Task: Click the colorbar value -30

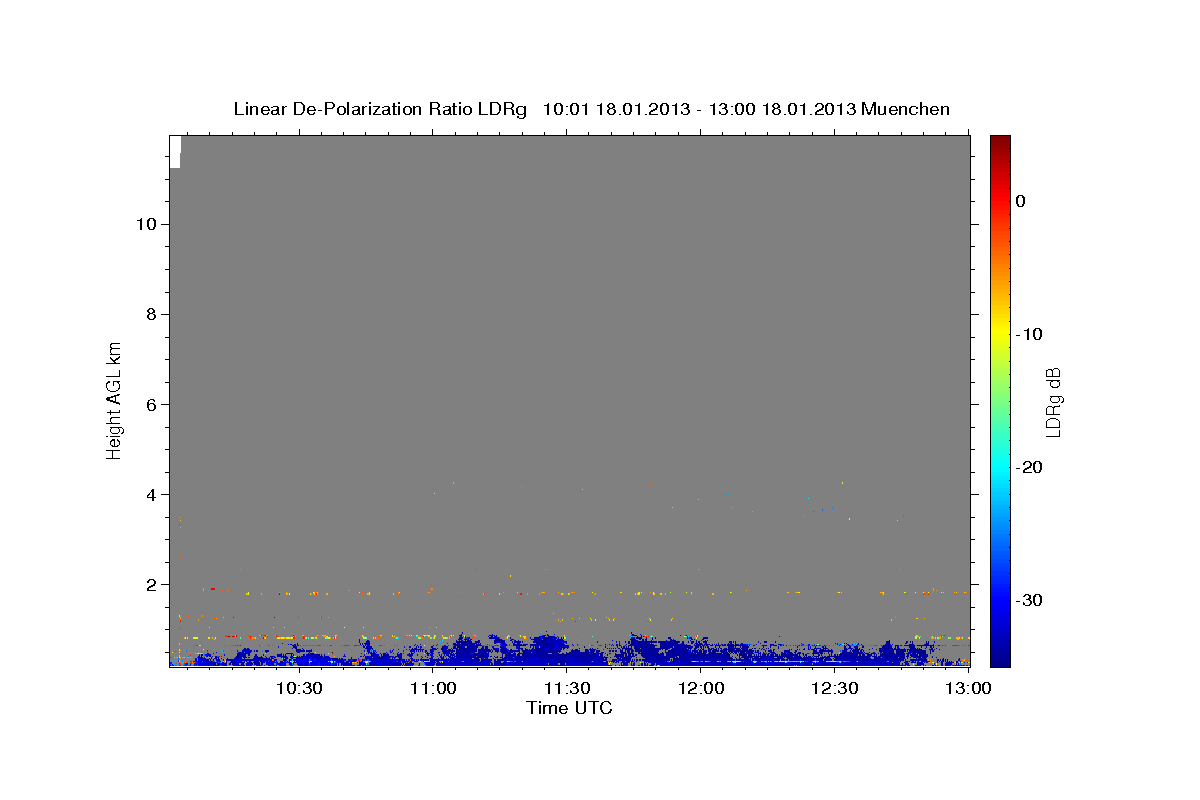Action: click(x=1029, y=600)
